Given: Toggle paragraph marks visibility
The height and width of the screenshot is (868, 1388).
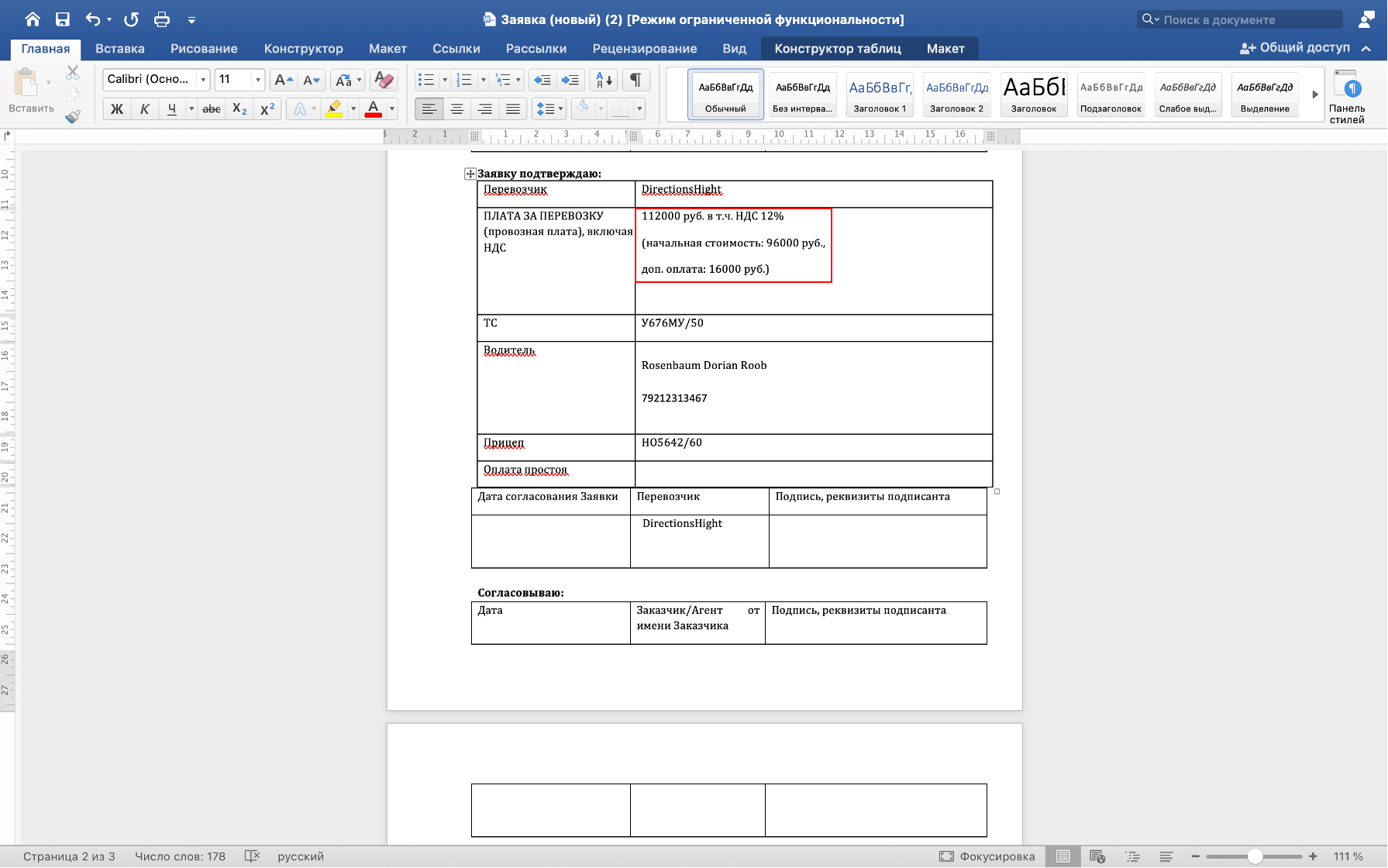Looking at the screenshot, I should (635, 79).
